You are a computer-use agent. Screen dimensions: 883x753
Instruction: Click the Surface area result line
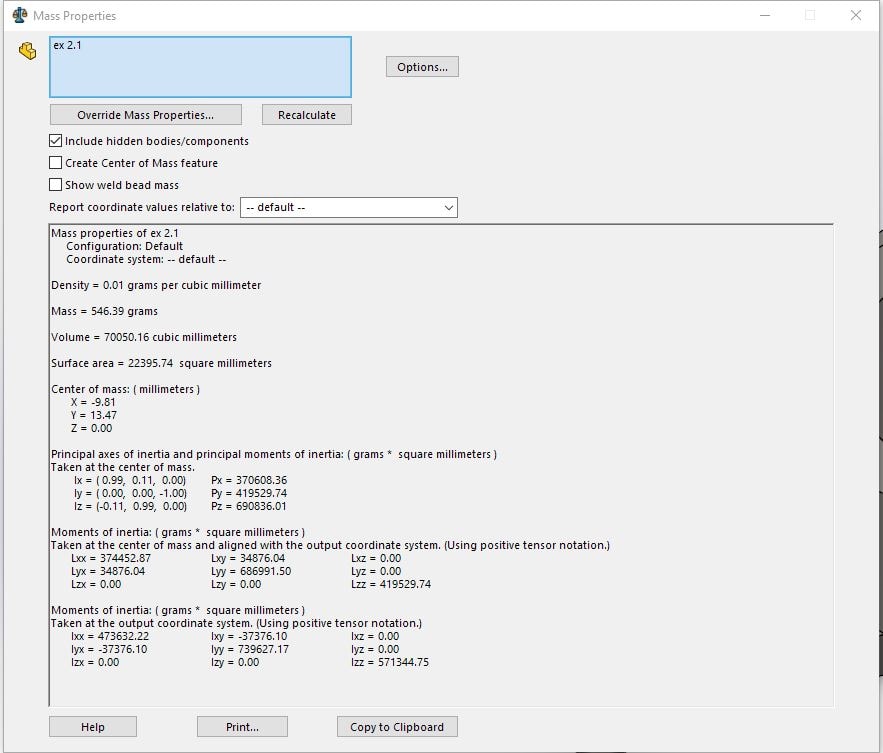click(x=162, y=363)
